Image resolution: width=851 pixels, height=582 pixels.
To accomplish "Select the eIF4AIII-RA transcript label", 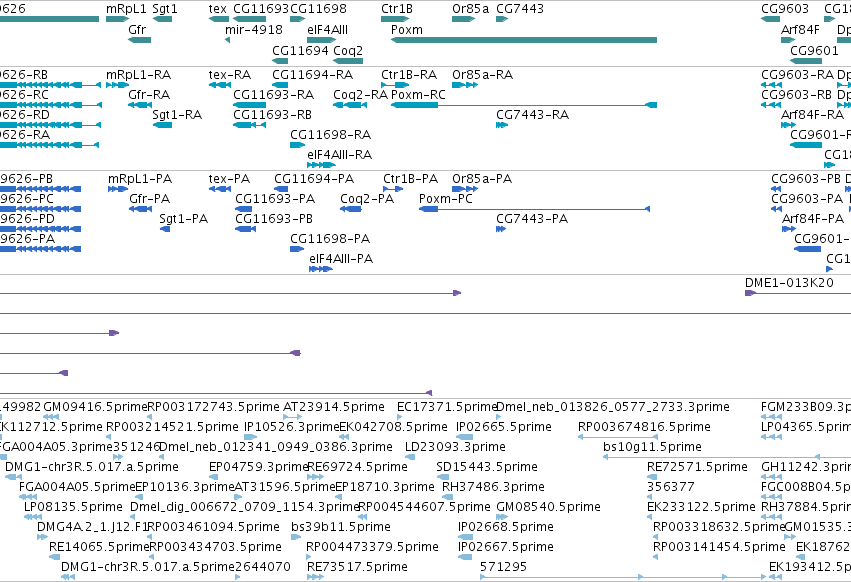I will pyautogui.click(x=340, y=155).
